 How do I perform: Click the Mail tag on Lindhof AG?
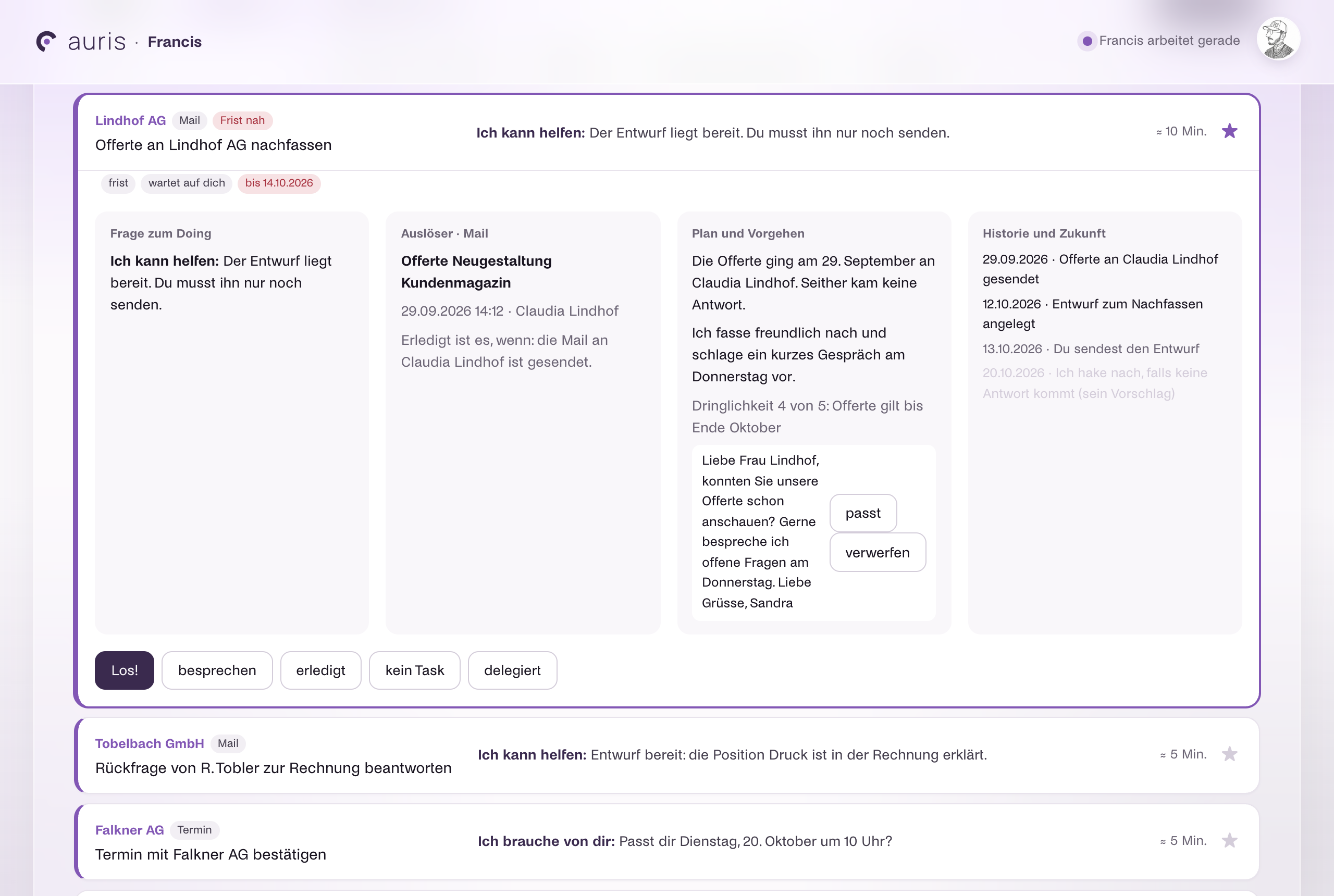pyautogui.click(x=190, y=120)
